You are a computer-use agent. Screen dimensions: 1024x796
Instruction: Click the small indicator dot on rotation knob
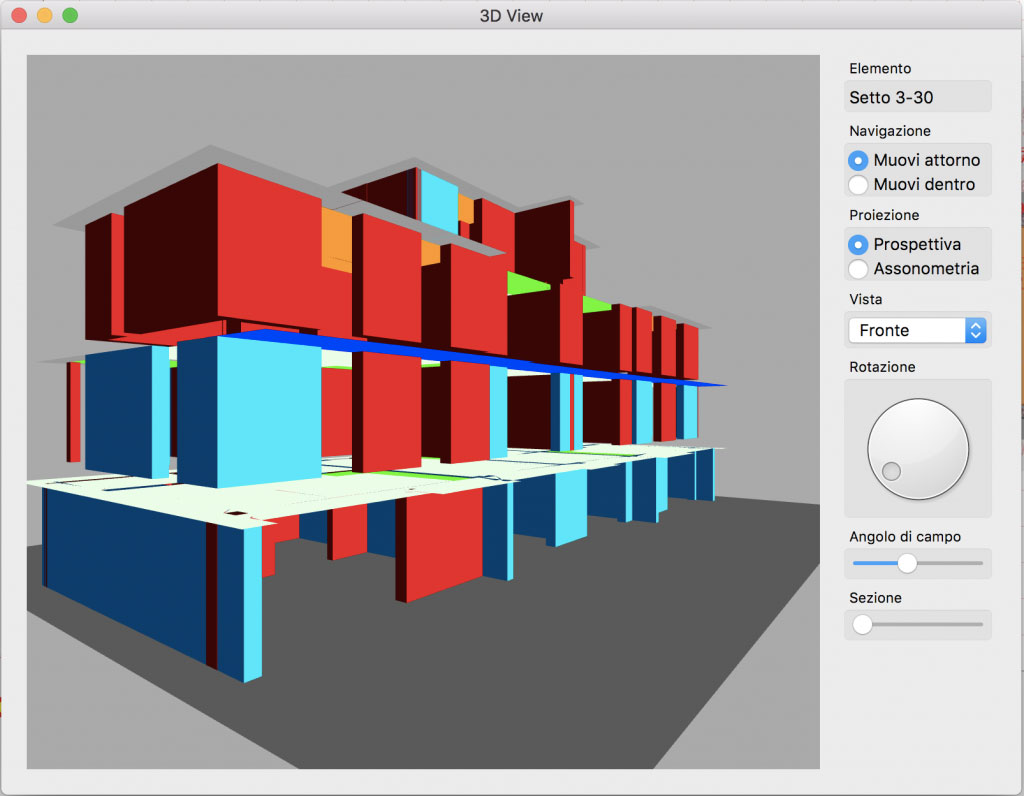click(891, 471)
